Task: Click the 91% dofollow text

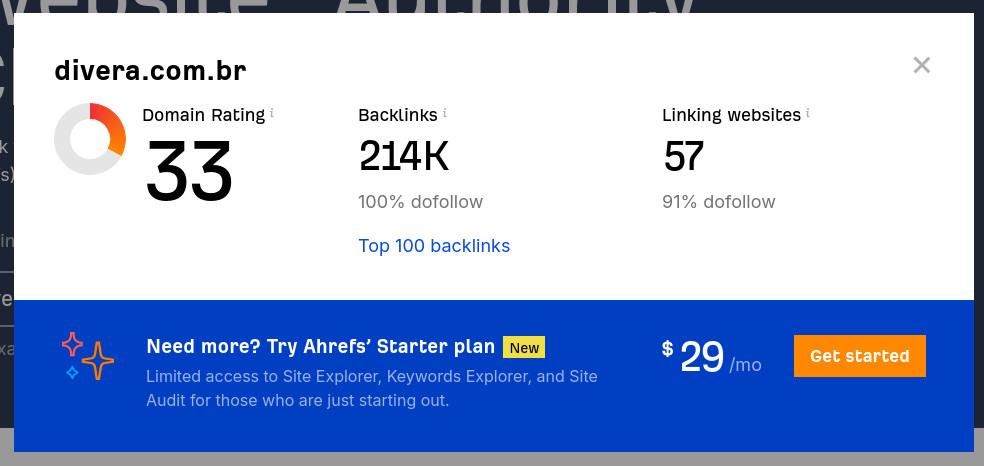Action: (719, 202)
